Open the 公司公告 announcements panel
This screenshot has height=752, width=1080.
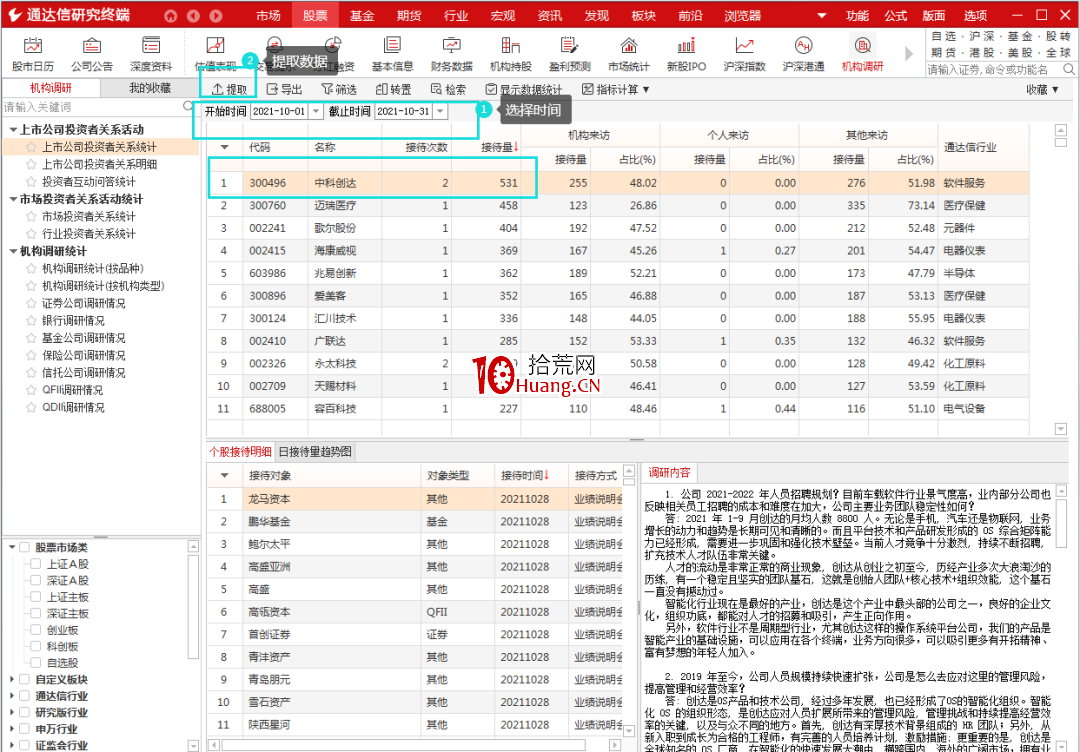click(91, 51)
